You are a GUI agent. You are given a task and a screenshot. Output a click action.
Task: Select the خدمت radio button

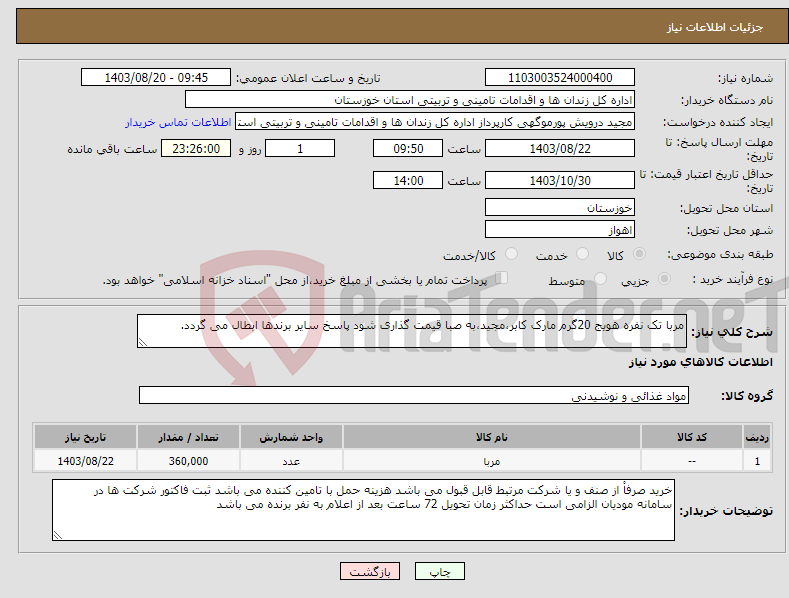point(582,254)
